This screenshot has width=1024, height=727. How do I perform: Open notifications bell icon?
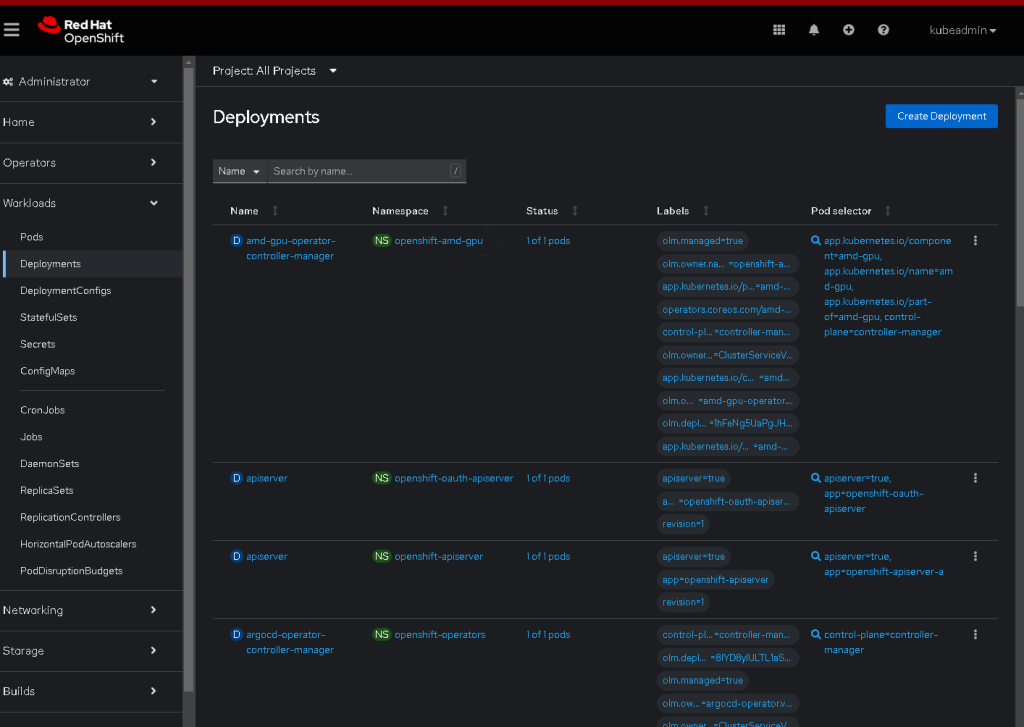pos(814,29)
